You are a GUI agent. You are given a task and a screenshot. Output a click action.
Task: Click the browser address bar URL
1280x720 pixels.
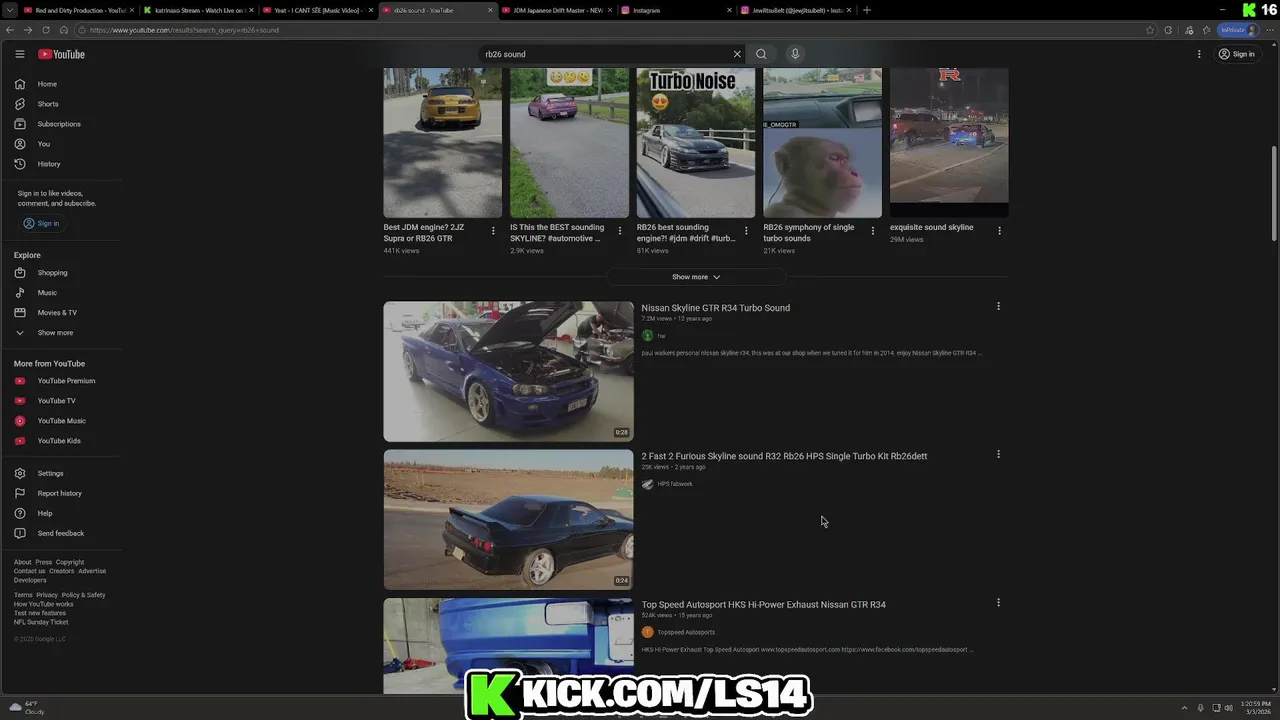coord(185,30)
